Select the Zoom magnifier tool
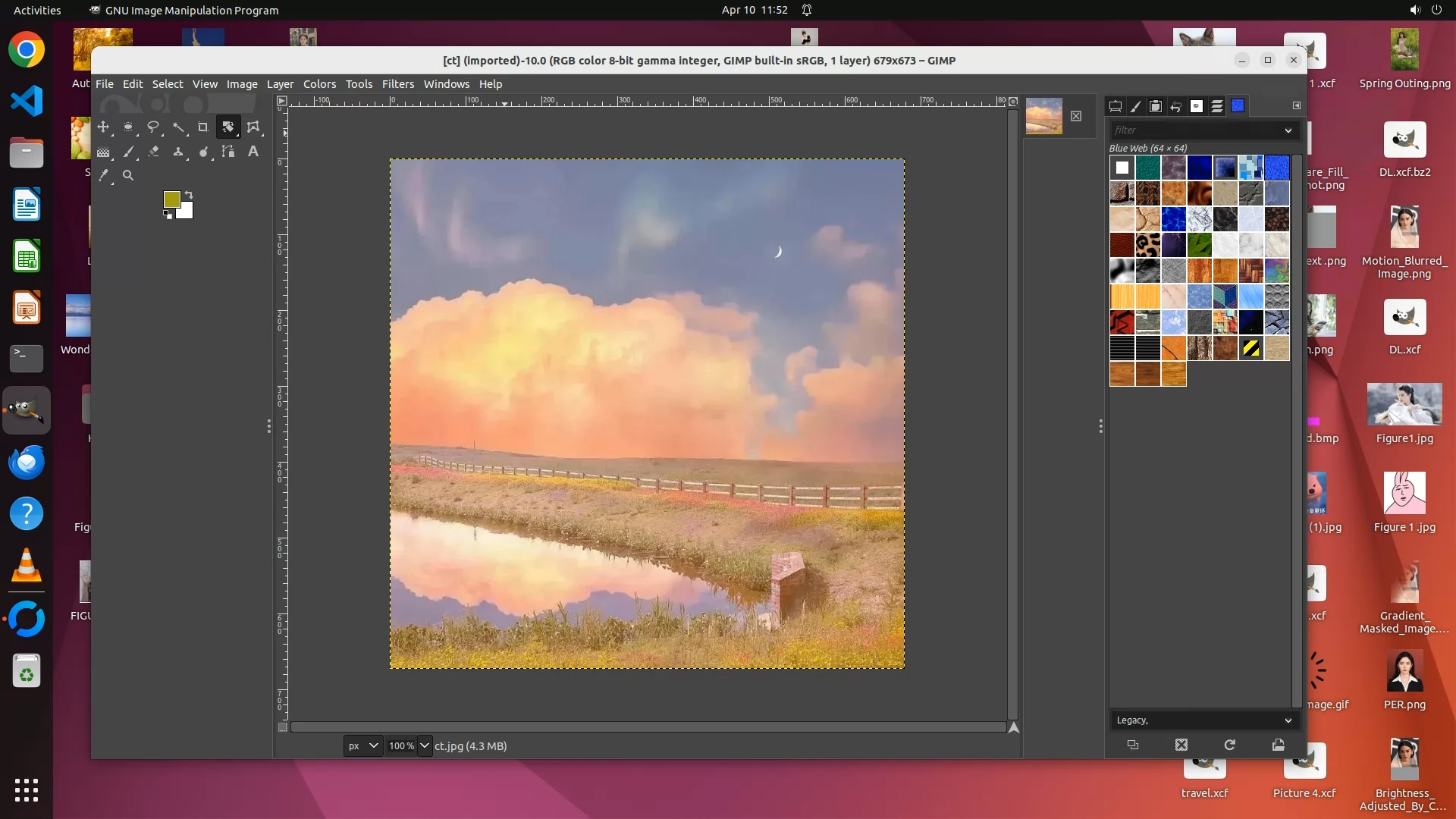The width and height of the screenshot is (1456, 819). pos(128,175)
